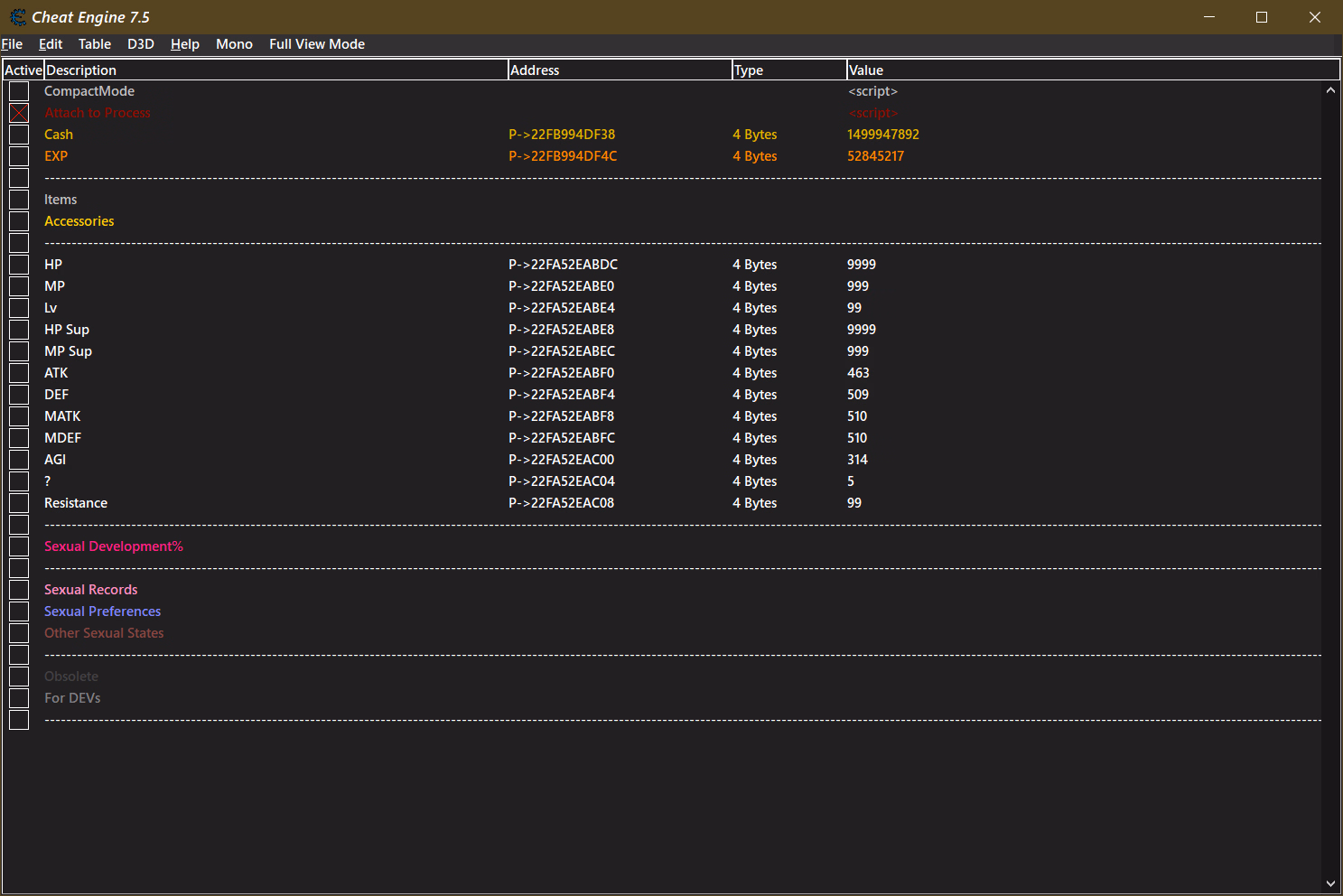Image resolution: width=1343 pixels, height=896 pixels.
Task: Select the CompactMode <script> value
Action: tap(872, 91)
